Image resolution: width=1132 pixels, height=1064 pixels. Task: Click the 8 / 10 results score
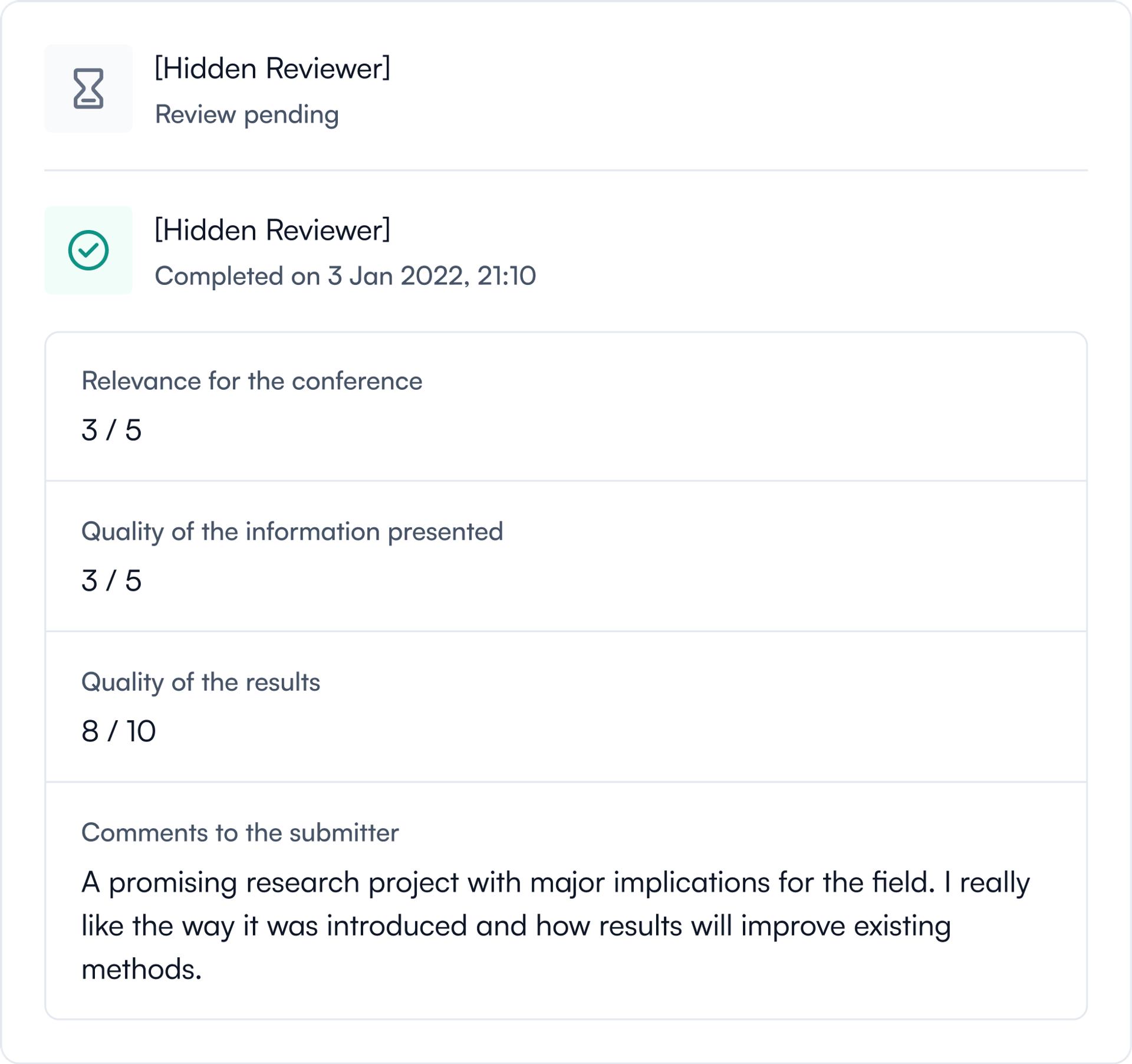(x=119, y=731)
